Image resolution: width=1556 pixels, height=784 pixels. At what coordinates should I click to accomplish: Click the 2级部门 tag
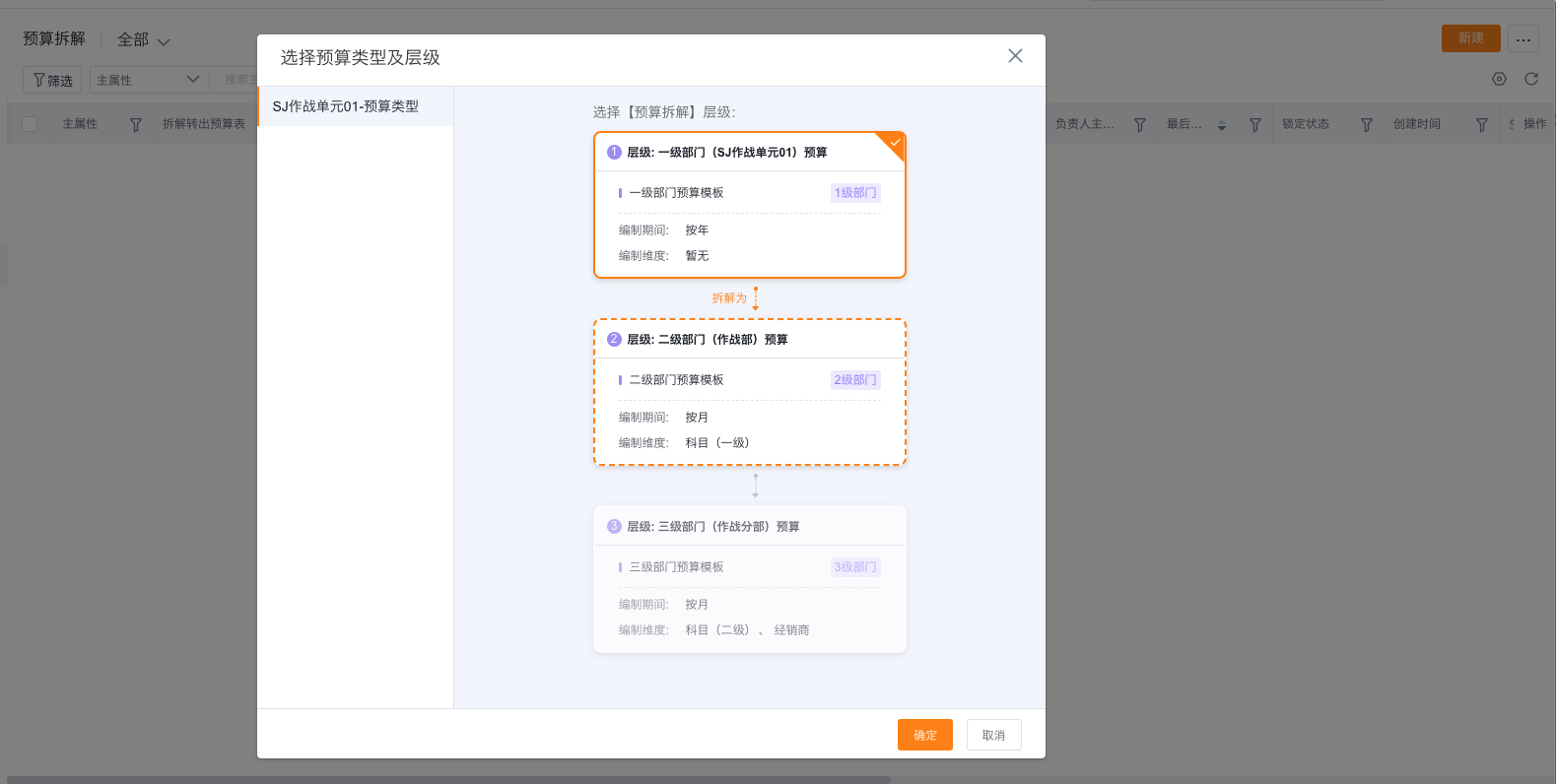click(x=855, y=380)
